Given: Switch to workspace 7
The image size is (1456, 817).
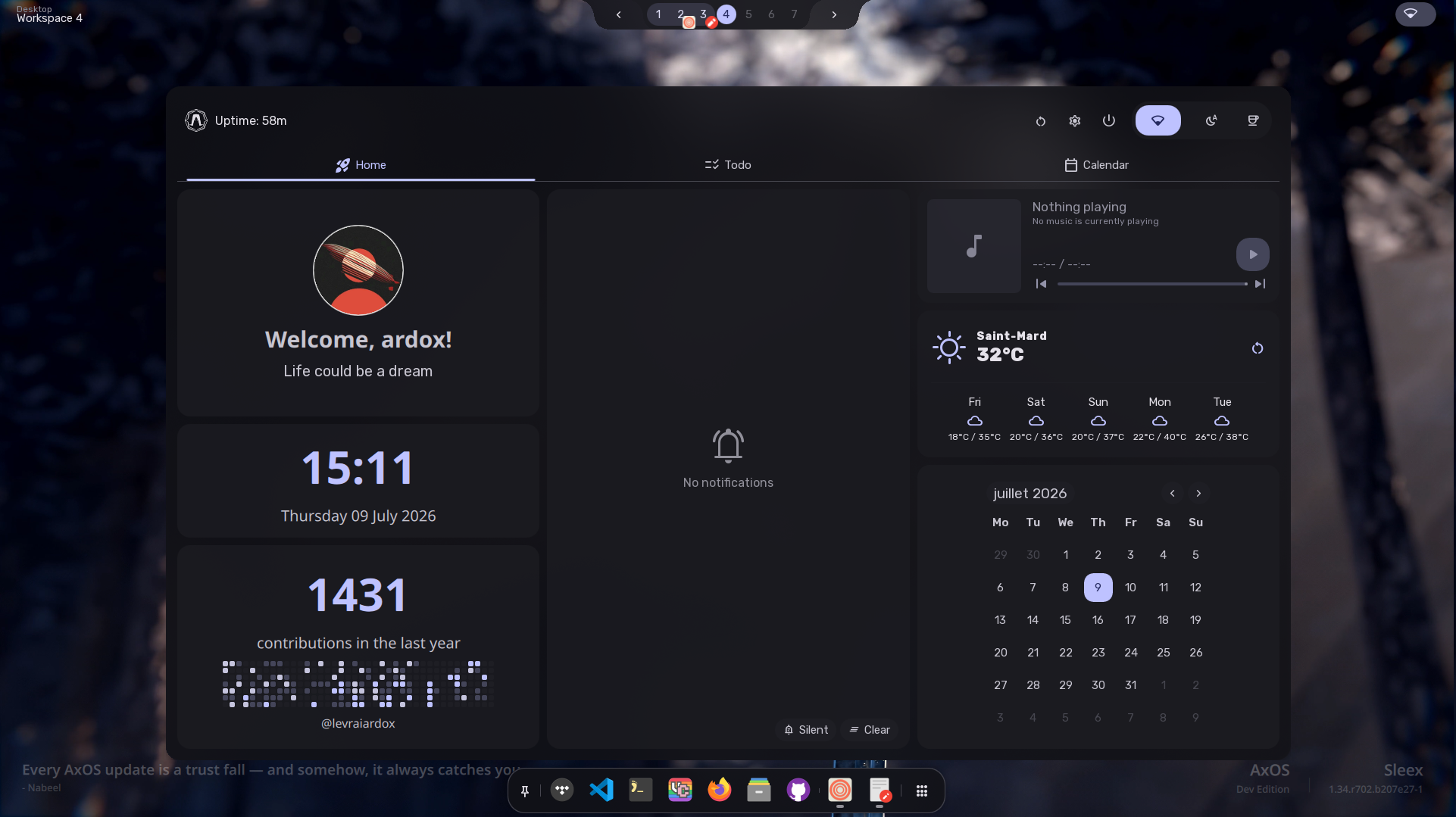Looking at the screenshot, I should point(794,14).
